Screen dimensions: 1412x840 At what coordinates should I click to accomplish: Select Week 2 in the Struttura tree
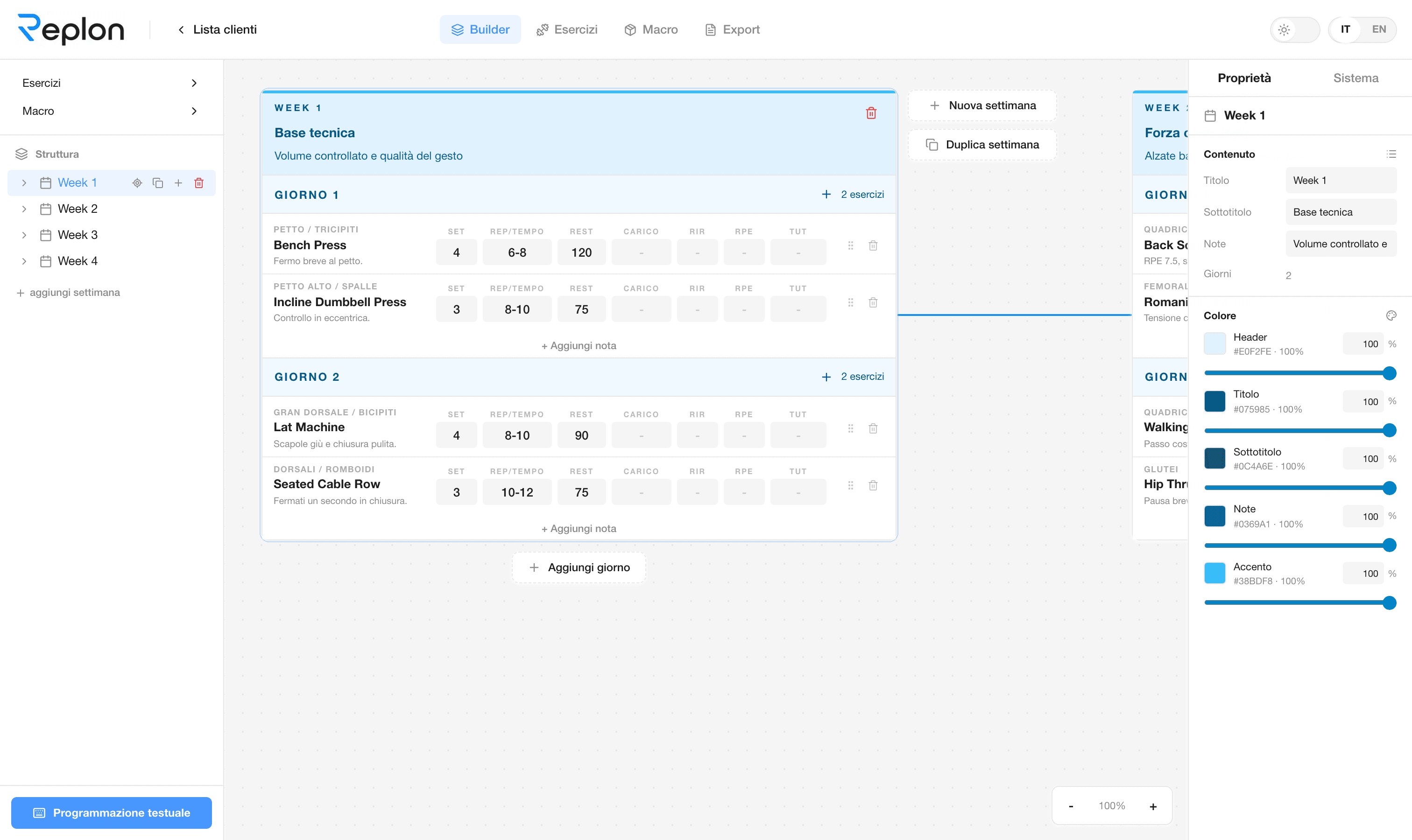[77, 209]
